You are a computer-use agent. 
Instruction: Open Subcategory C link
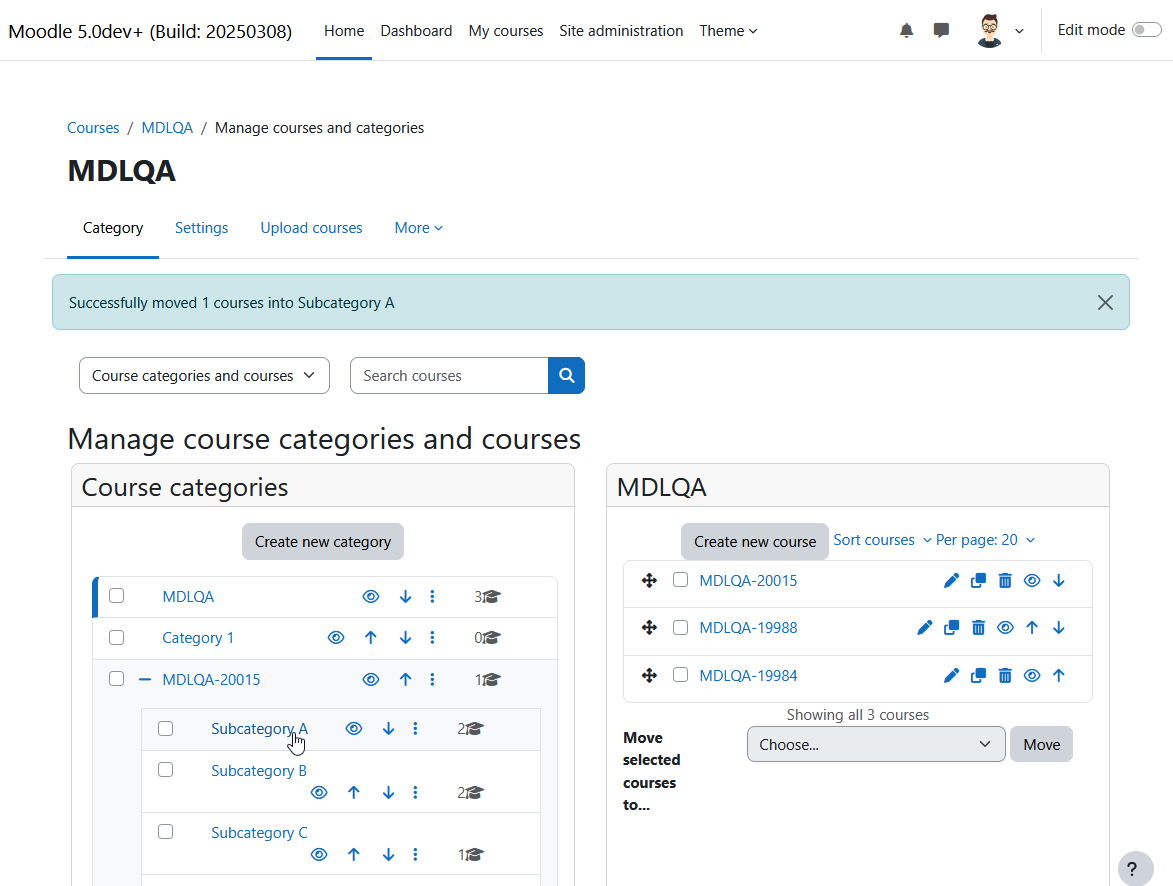[259, 833]
